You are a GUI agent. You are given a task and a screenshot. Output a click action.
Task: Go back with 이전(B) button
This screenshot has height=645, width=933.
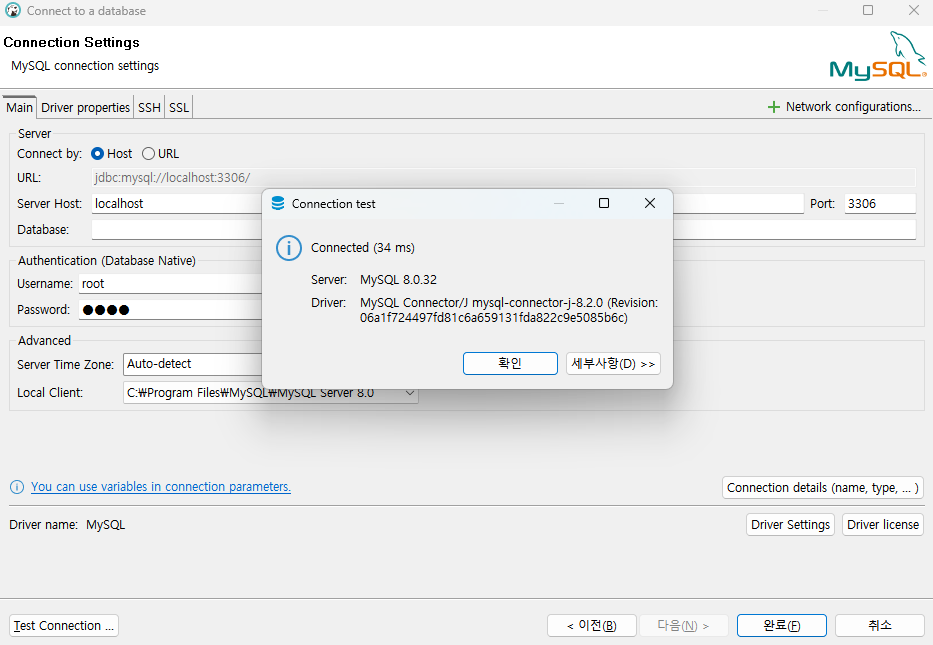pos(591,626)
